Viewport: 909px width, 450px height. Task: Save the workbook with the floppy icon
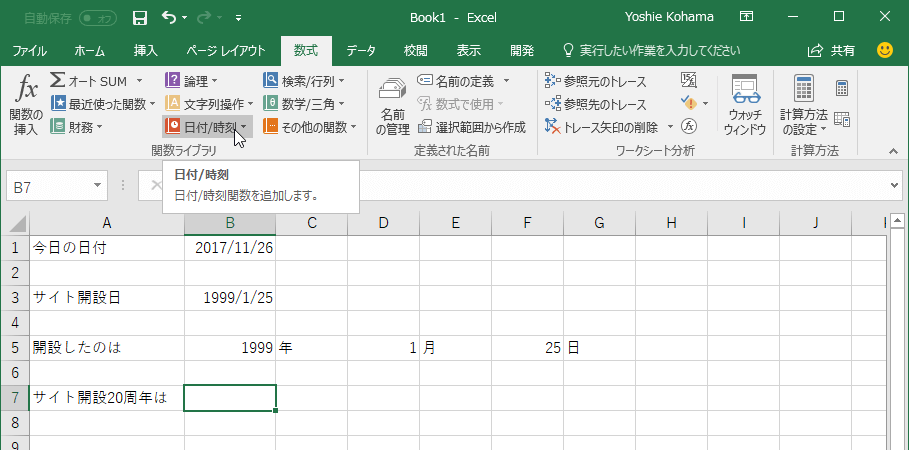140,17
